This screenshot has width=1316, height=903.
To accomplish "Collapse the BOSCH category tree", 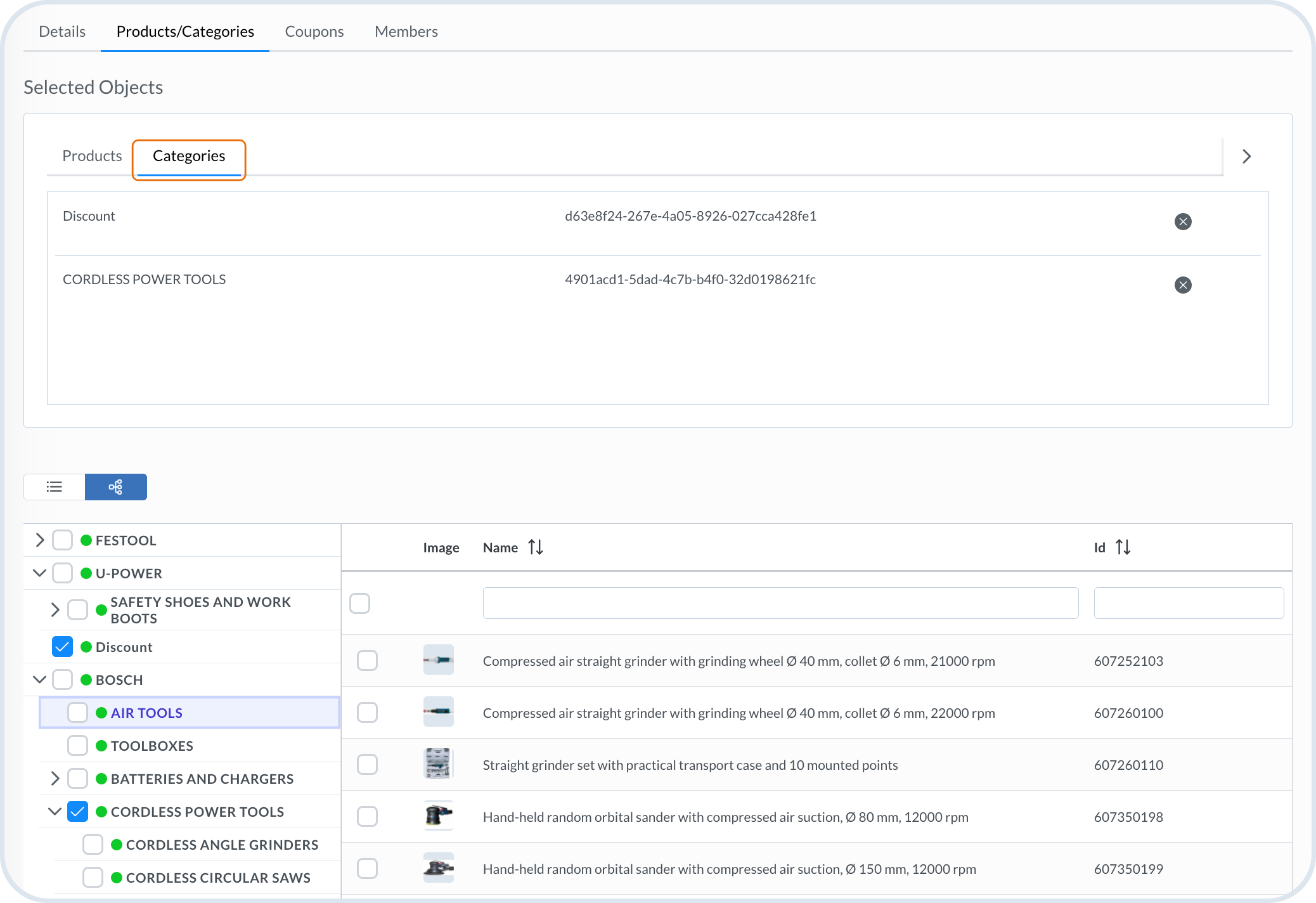I will tap(40, 680).
